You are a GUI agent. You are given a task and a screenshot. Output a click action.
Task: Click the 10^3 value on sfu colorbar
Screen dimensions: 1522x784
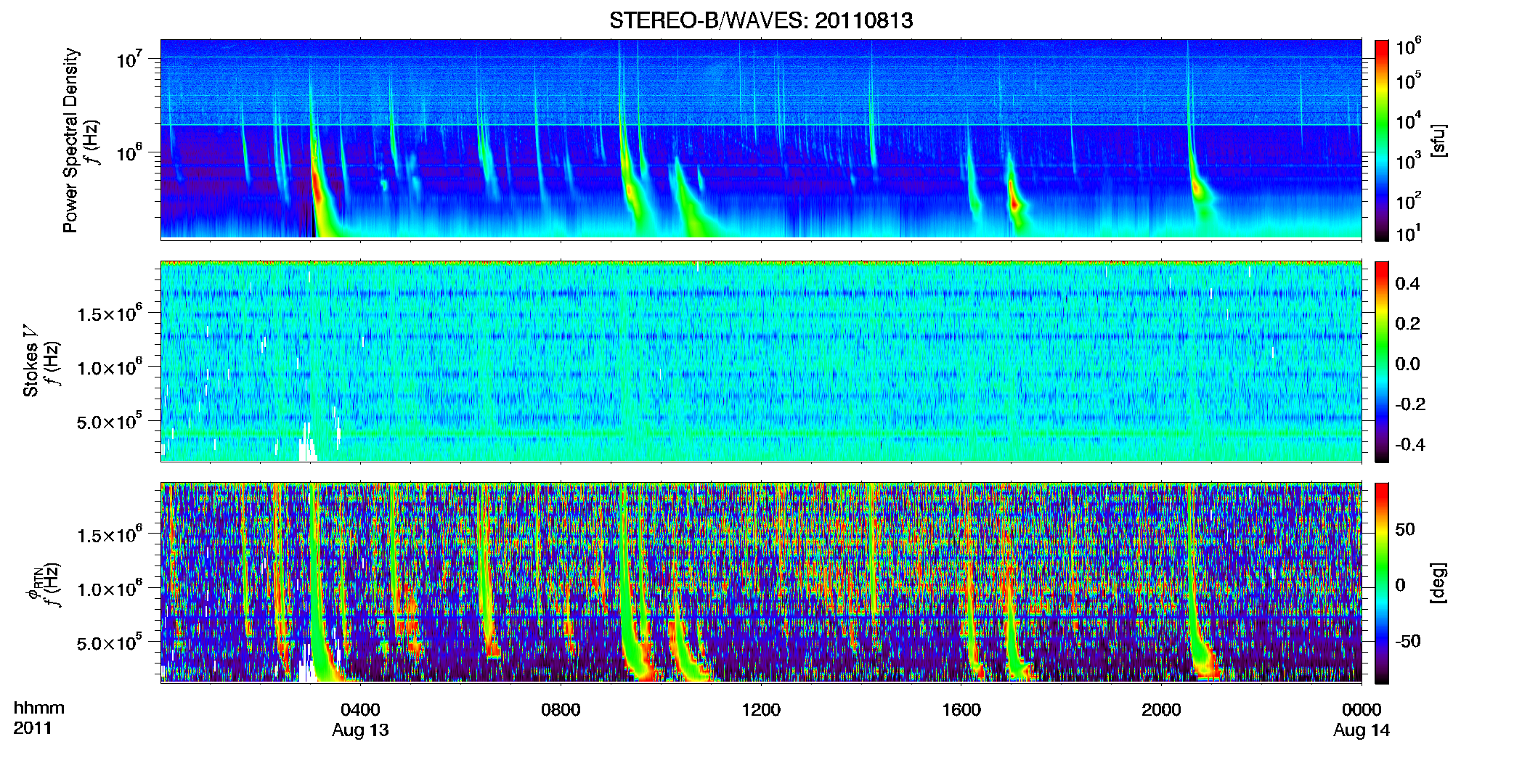click(1409, 160)
